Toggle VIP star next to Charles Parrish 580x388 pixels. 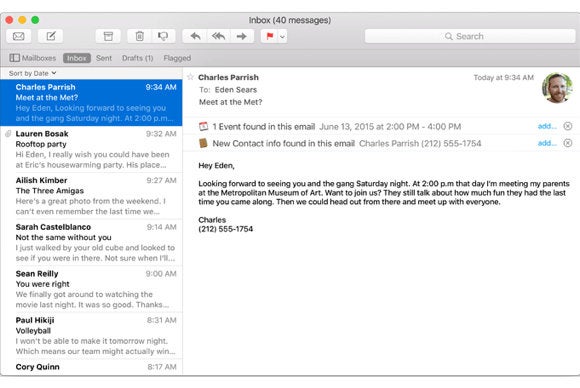[190, 77]
